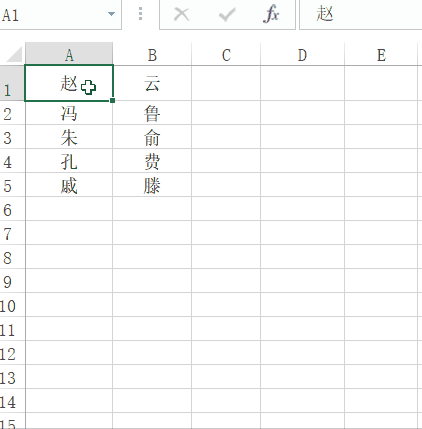
Task: Select row 10 header
Action: click(x=12, y=305)
